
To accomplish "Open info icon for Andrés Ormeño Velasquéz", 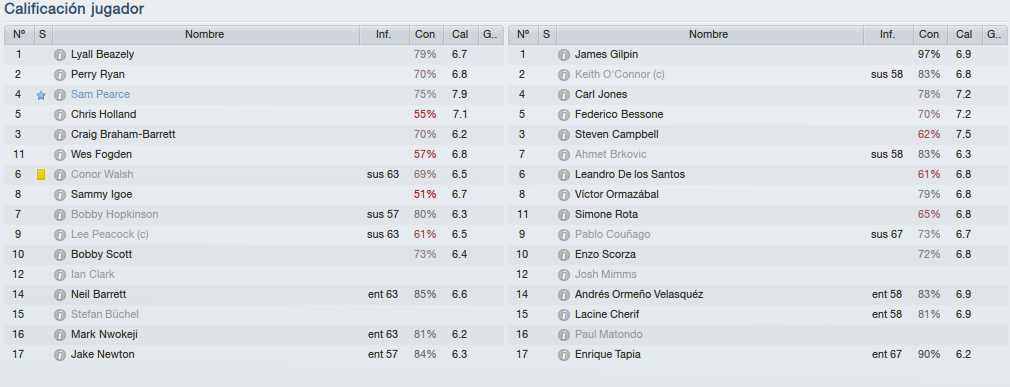I will coord(564,294).
